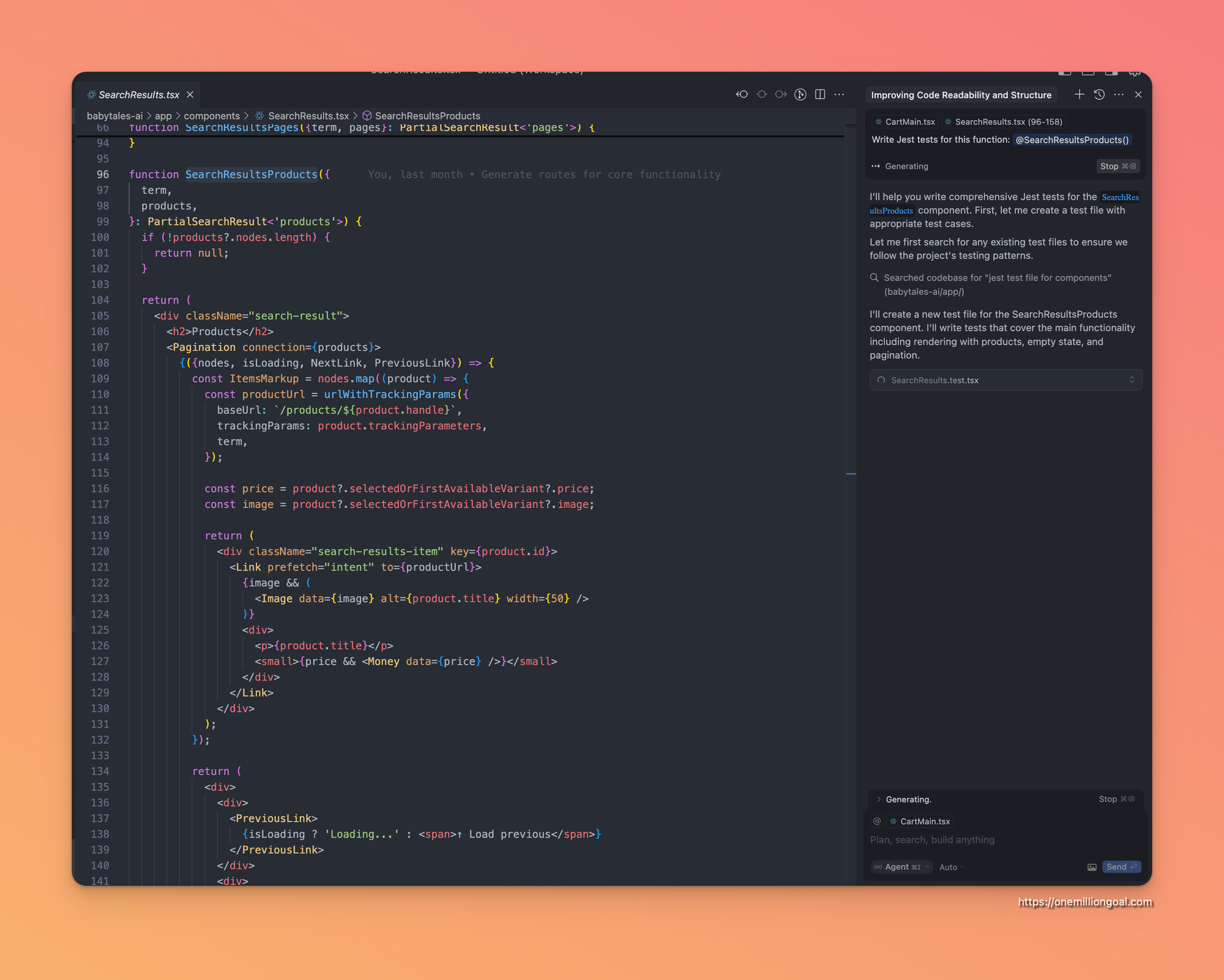Image resolution: width=1224 pixels, height=980 pixels.
Task: Go to previous change arrow icon
Action: click(x=742, y=94)
